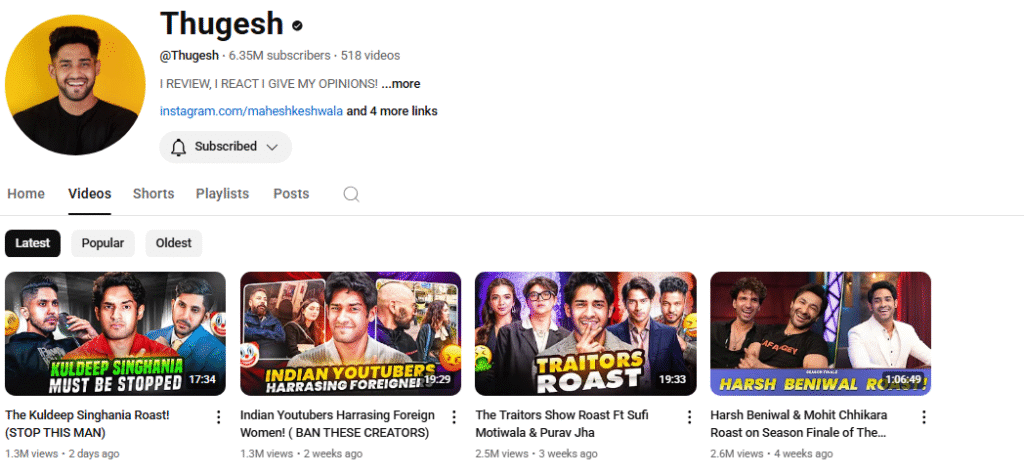
Task: Open title 'Harsh Beniwal & Mohit Chhikara Roast'
Action: 799,423
